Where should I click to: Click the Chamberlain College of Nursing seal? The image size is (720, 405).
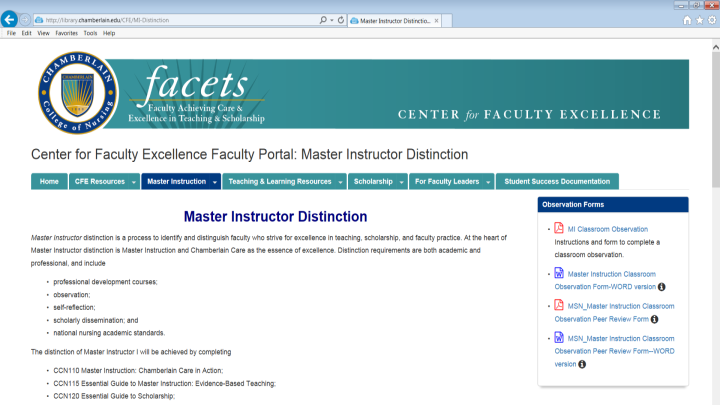click(x=78, y=93)
